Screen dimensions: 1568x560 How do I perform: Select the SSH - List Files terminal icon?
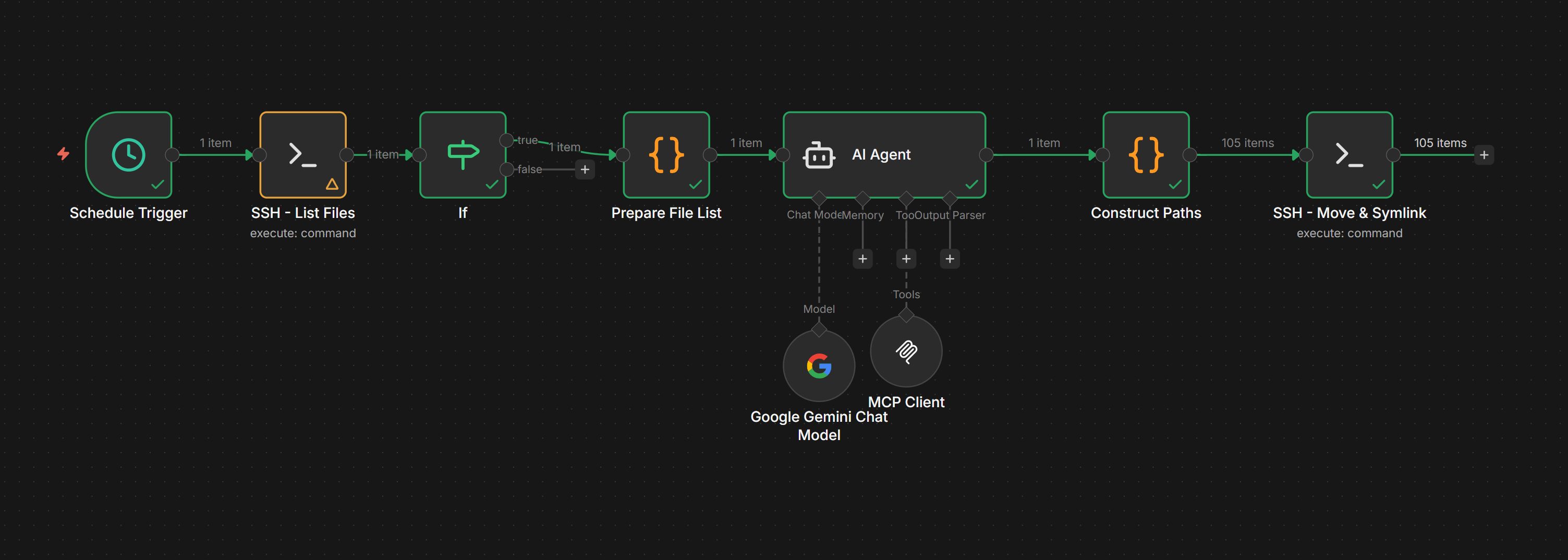[302, 154]
